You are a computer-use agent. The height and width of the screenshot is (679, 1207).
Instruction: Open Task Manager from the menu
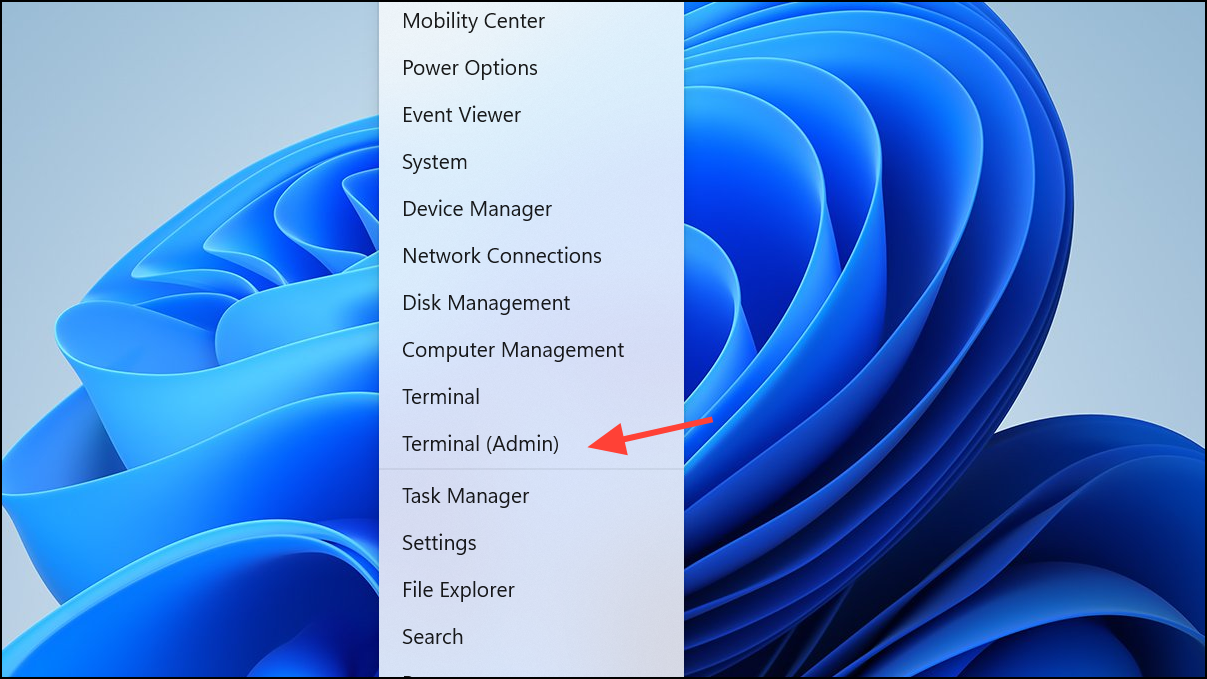531,496
